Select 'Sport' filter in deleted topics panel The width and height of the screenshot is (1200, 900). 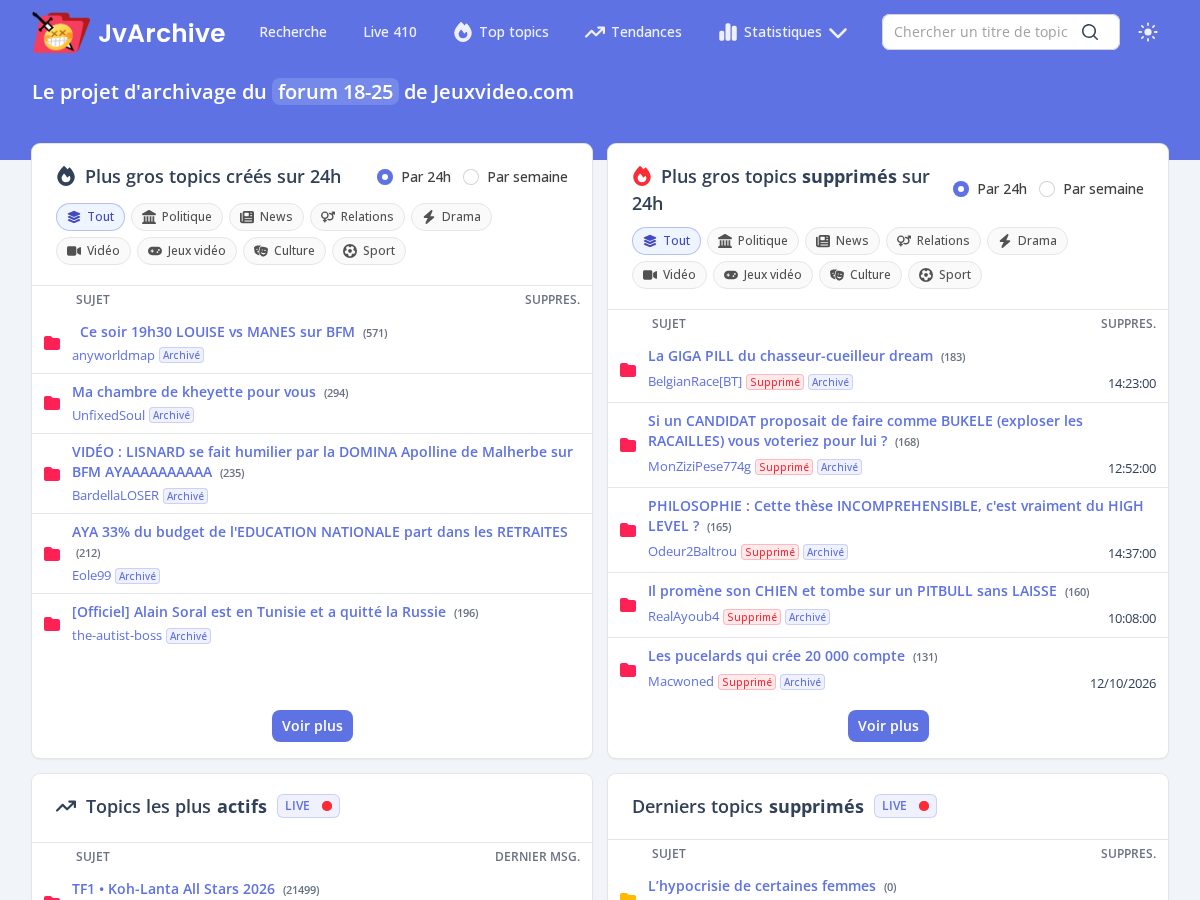[x=945, y=275]
